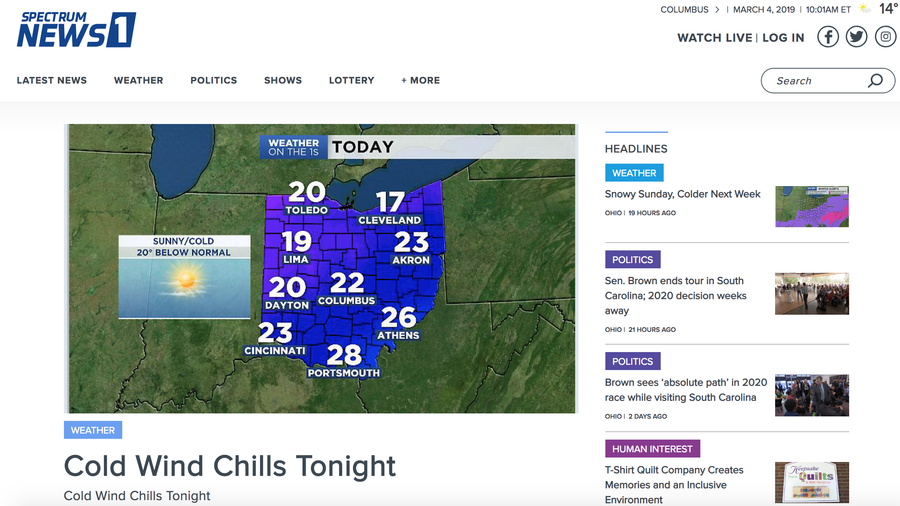Open the Instagram social icon
Viewport: 900px width, 506px height.
point(886,37)
